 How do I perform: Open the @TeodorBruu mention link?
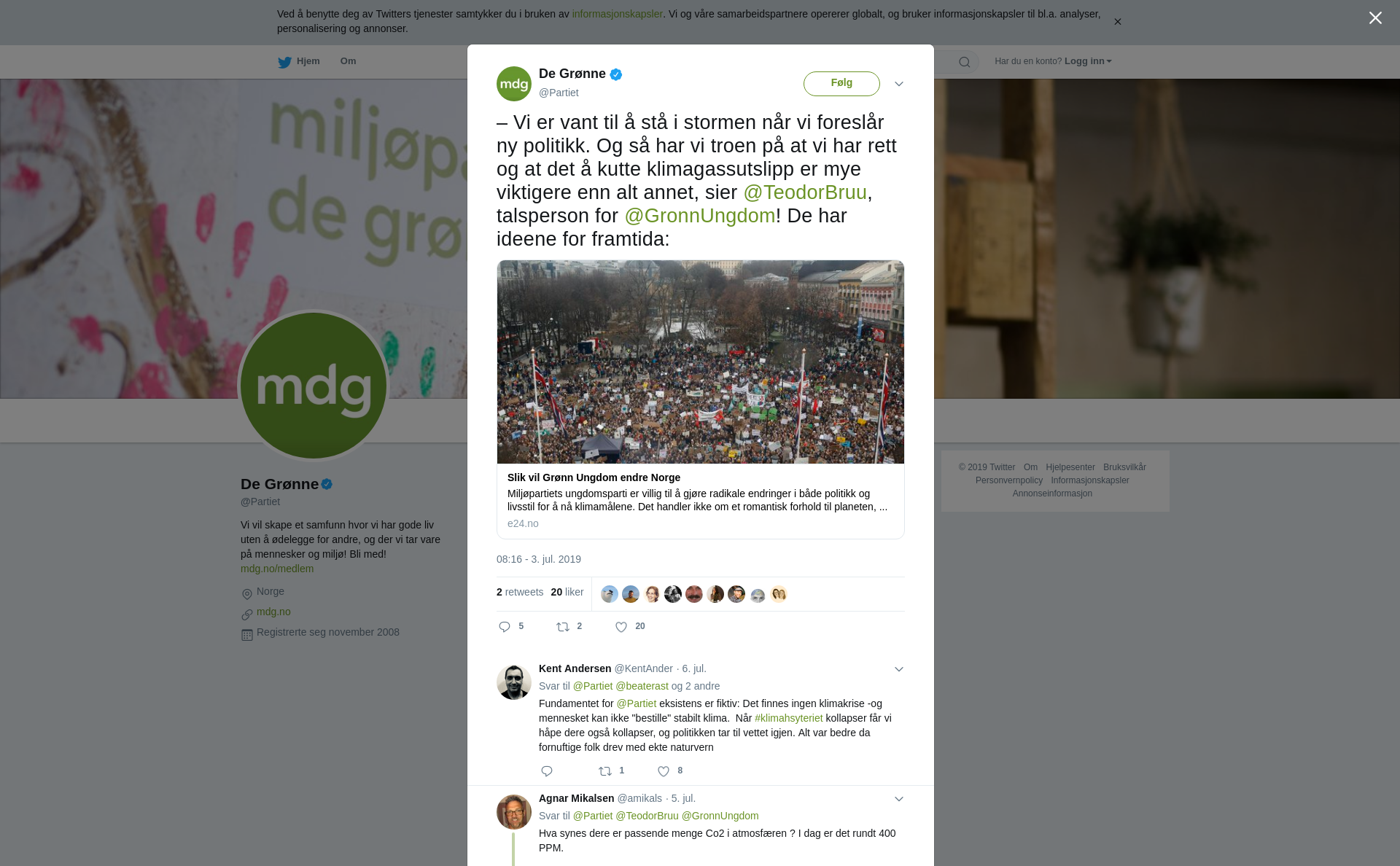805,192
